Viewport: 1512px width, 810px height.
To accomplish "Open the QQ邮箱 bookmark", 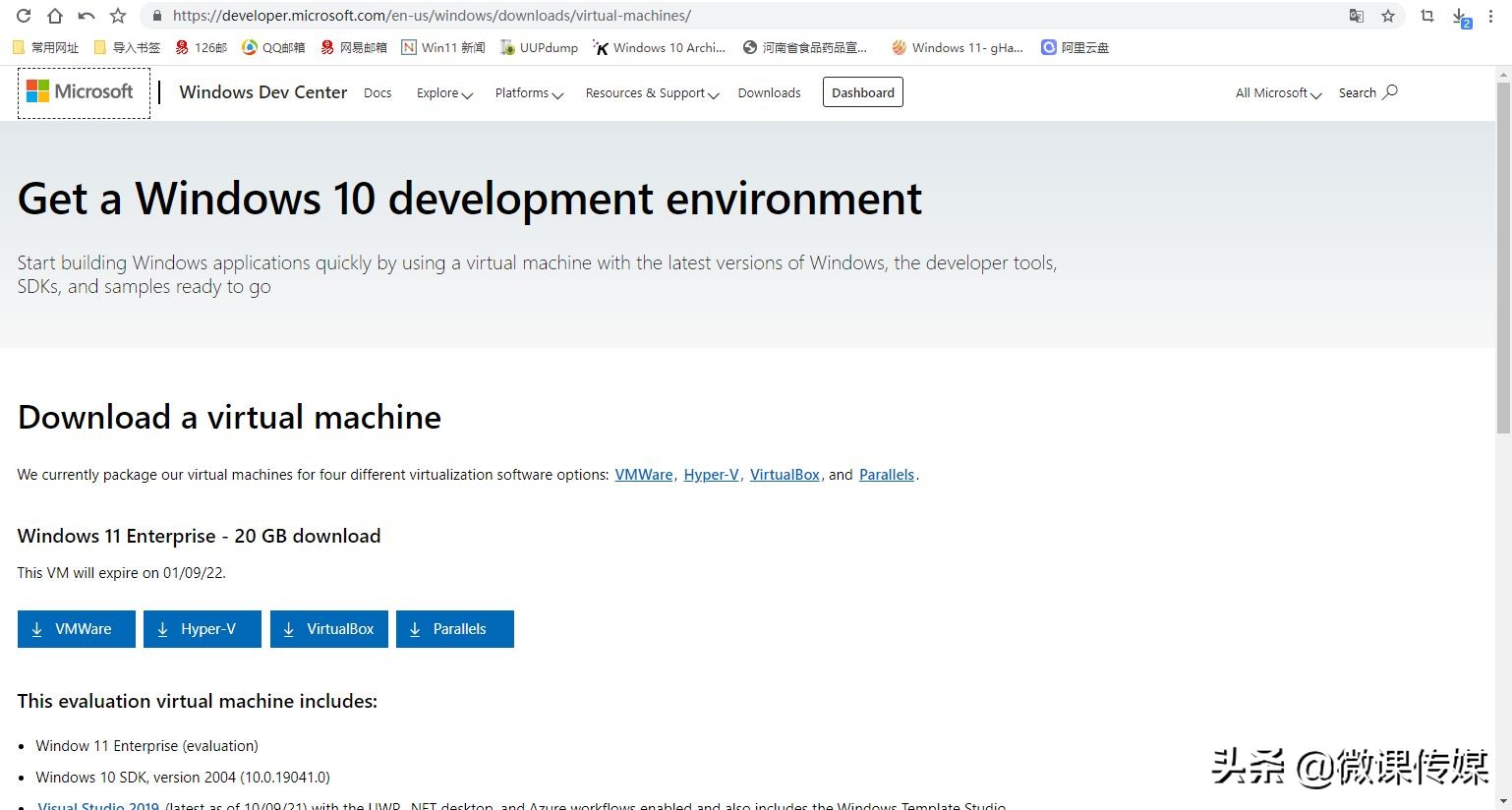I will pos(274,47).
